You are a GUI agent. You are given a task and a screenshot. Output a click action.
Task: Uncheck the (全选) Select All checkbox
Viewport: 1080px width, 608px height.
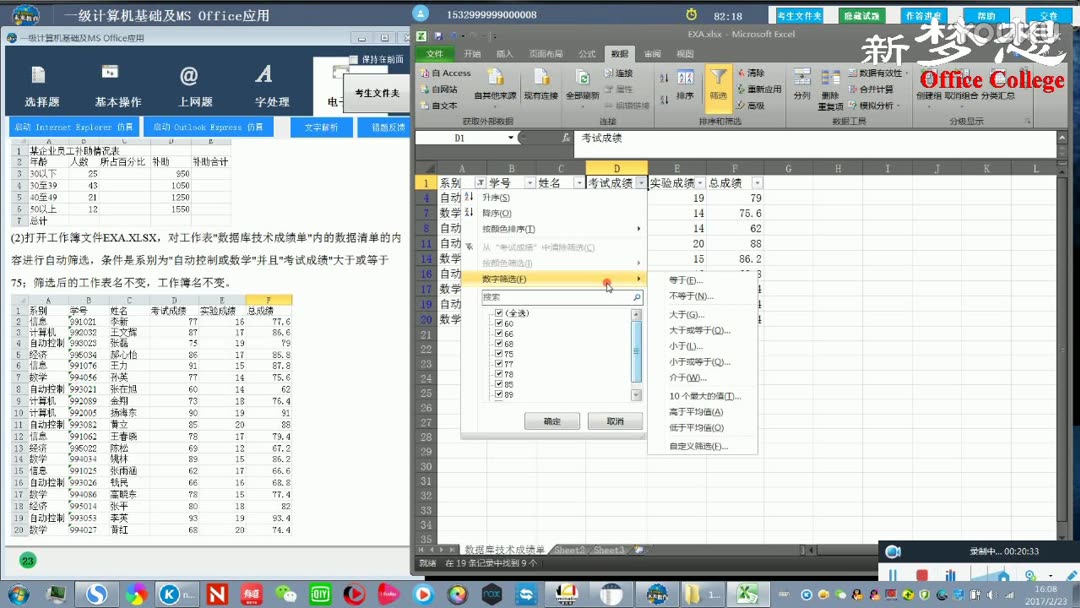tap(498, 313)
